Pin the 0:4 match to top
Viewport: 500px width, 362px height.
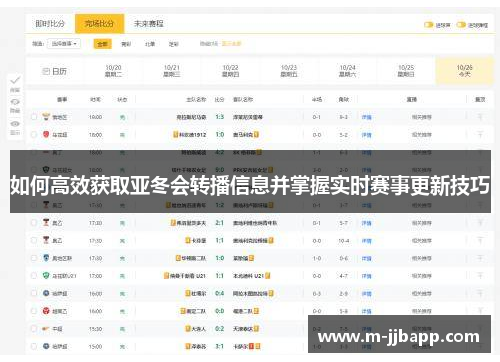[480, 293]
